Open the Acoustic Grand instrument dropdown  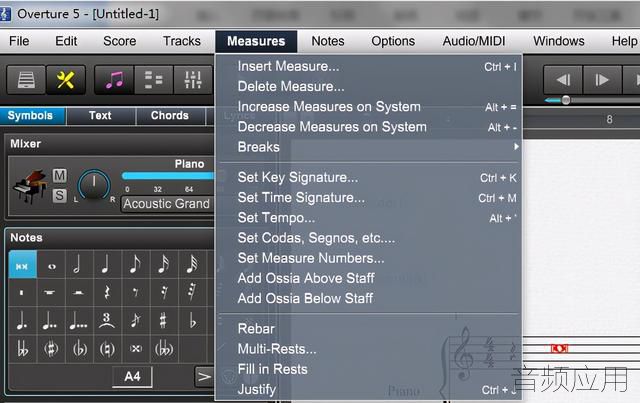(x=167, y=203)
